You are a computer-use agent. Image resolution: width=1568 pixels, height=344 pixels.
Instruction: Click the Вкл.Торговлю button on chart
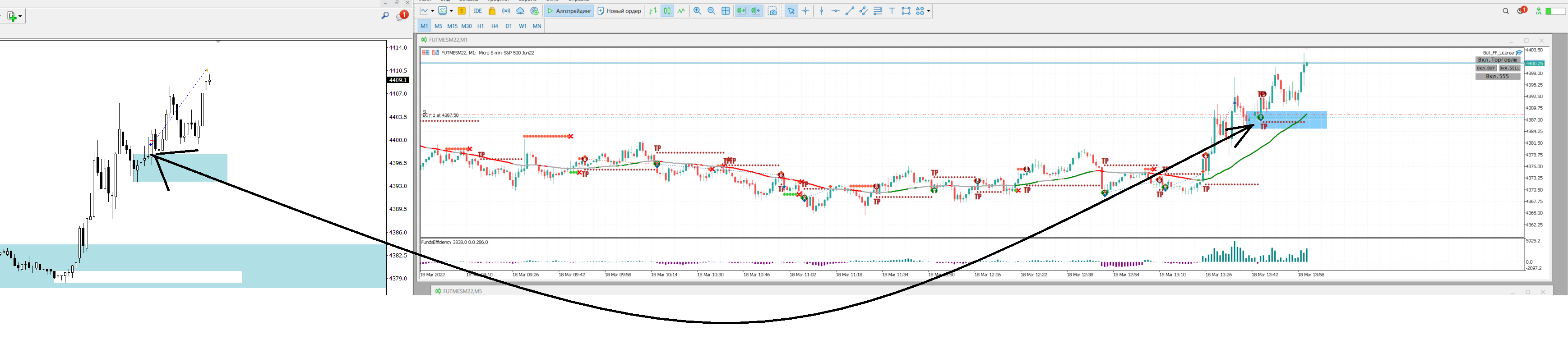click(x=1498, y=60)
